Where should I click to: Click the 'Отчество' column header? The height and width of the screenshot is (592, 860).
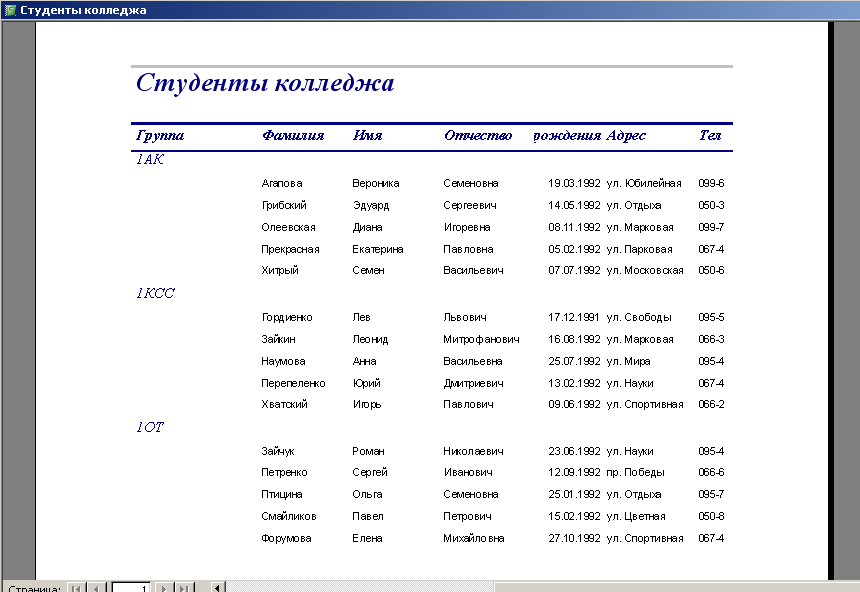[478, 136]
